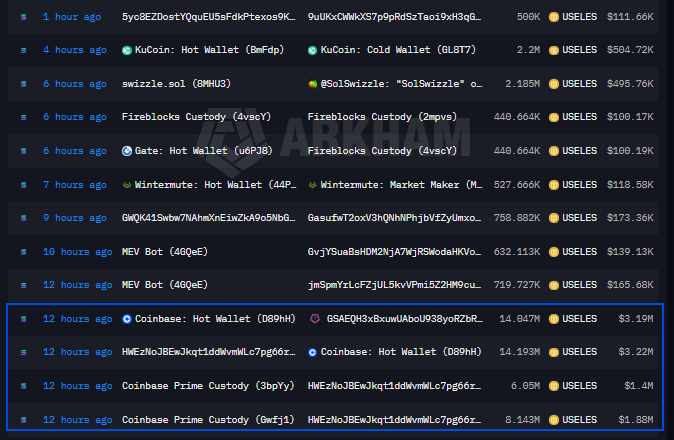The width and height of the screenshot is (674, 440).
Task: Click the purple tag icon beside GSAEQH3xBxuwUAboU938yoRZbR
Action: point(315,319)
